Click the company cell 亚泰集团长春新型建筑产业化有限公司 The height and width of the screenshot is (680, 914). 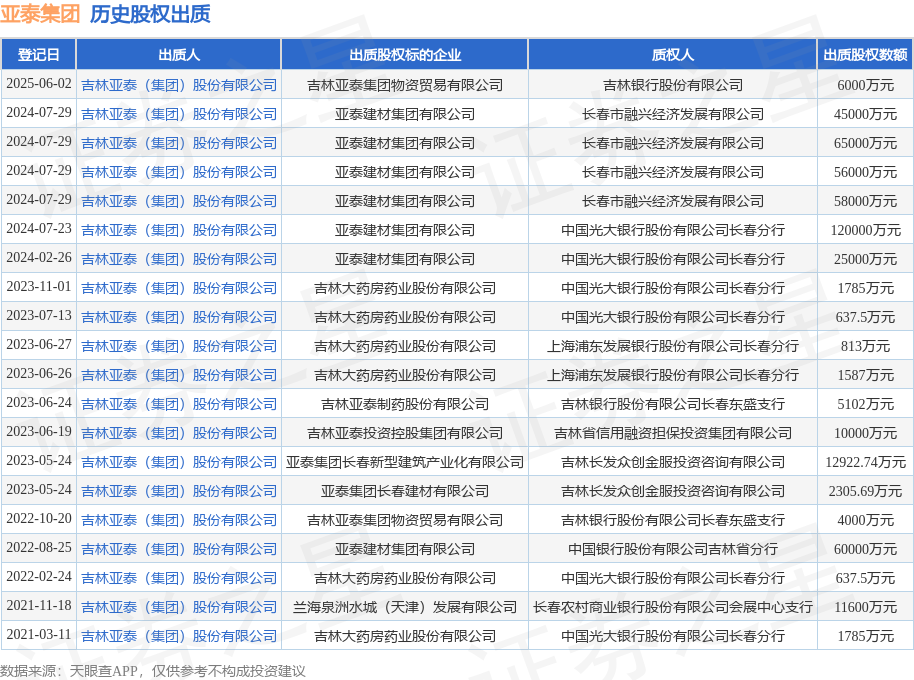[x=405, y=463]
